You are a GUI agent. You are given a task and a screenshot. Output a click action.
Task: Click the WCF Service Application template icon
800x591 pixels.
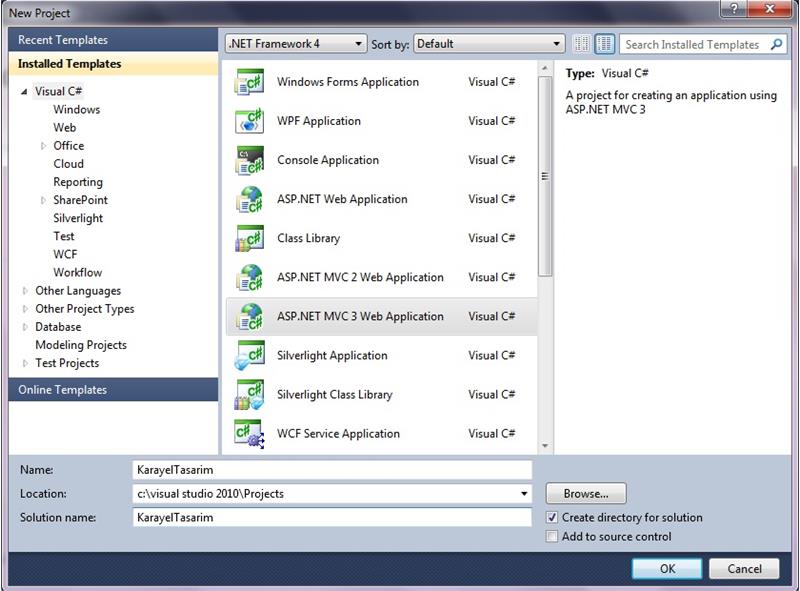click(x=249, y=434)
